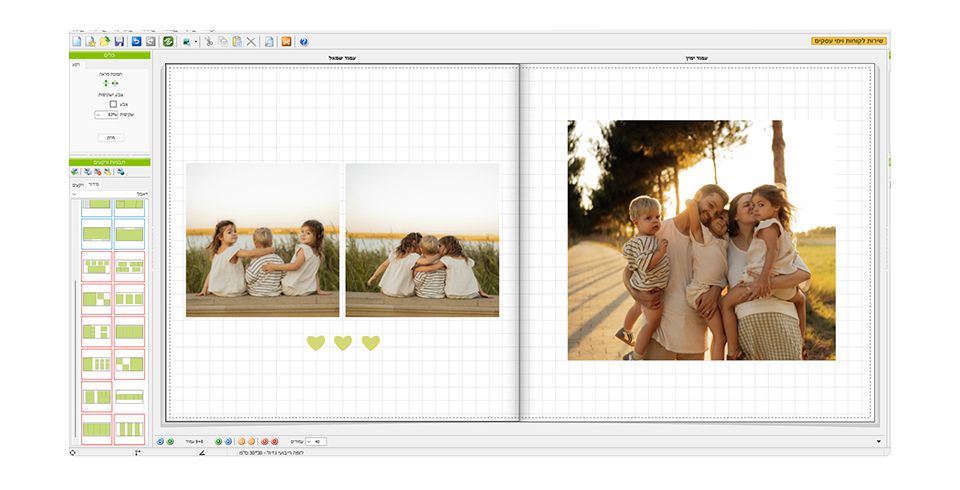Open help with the blue question mark
The height and width of the screenshot is (490, 960).
(304, 42)
